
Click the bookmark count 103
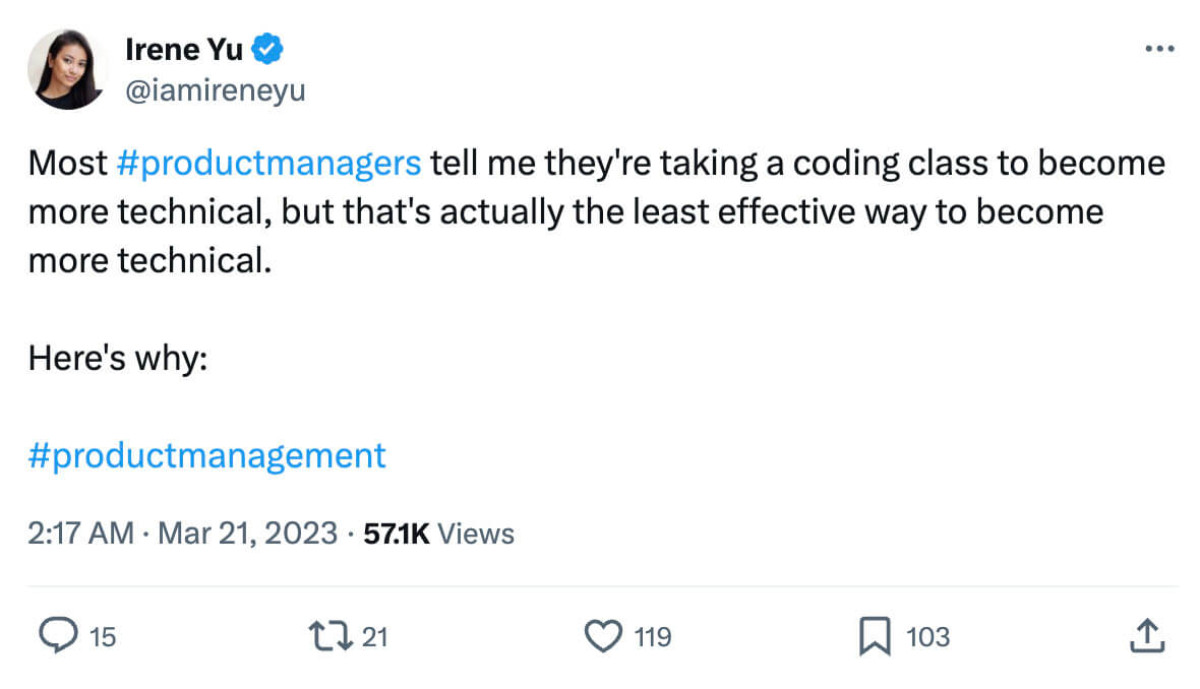coord(928,637)
